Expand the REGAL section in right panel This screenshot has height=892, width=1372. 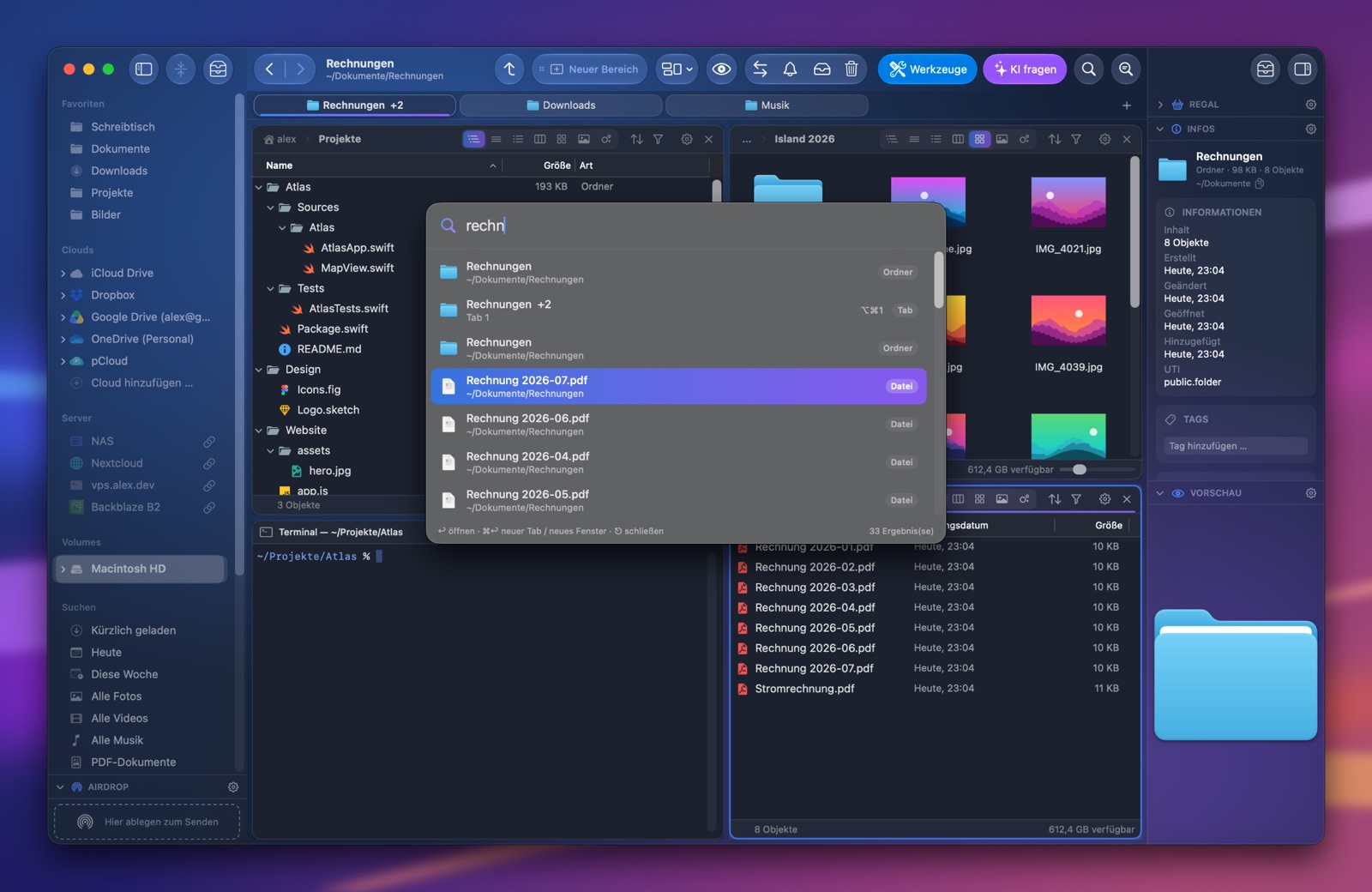point(1160,105)
